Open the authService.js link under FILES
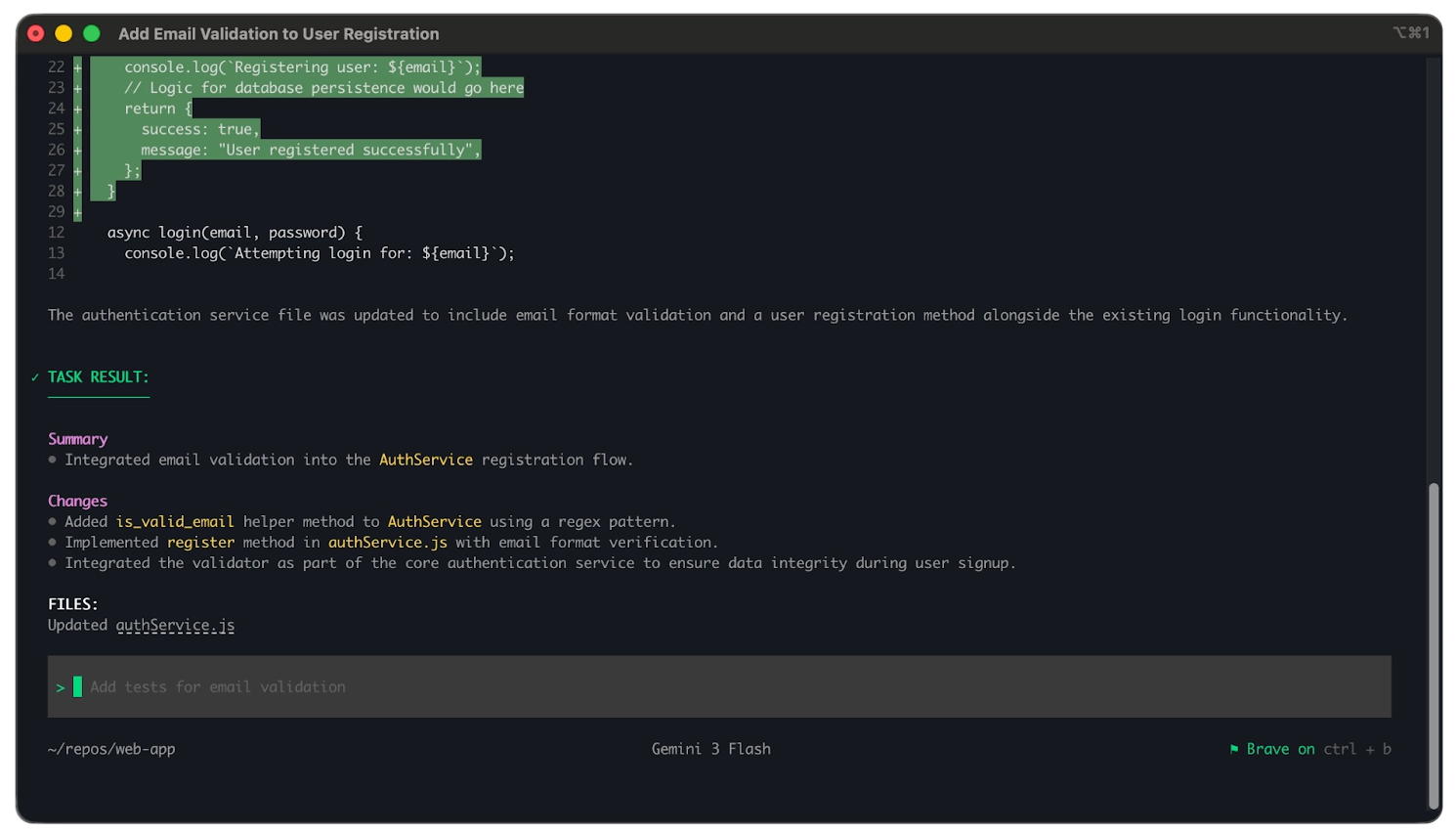Viewport: 1456px width, 835px height. (175, 625)
